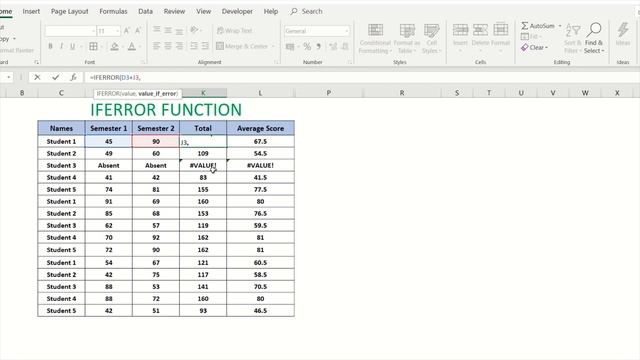Open the Page Layout ribbon tab
Screen dimensions: 640x360
[69, 11]
